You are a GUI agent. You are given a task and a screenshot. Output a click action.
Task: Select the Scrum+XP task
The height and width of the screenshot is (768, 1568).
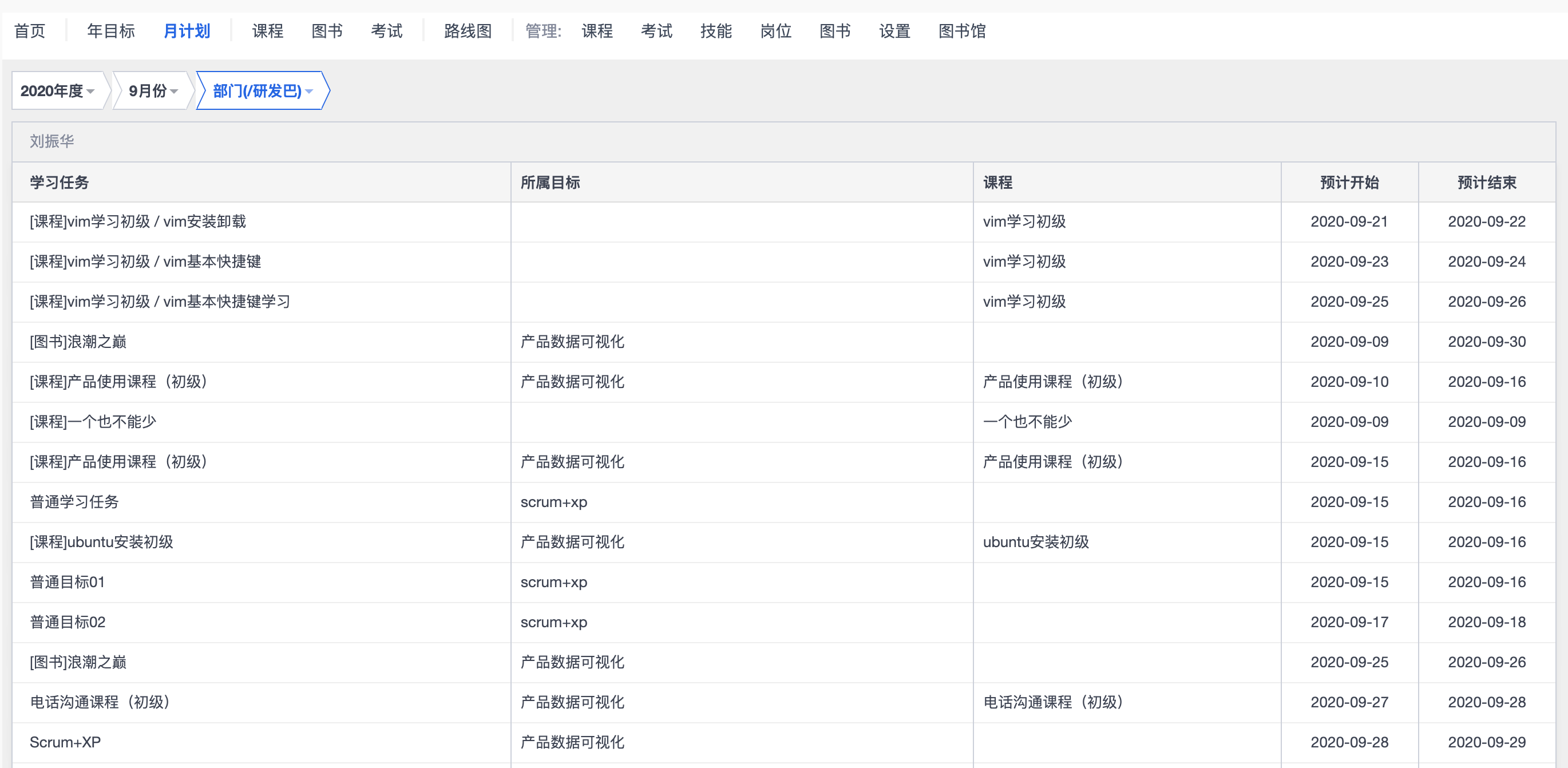click(66, 743)
